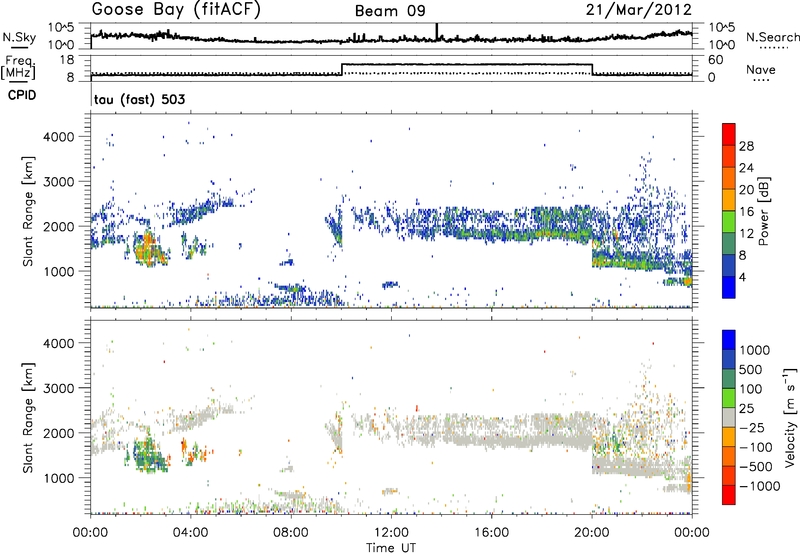Screen dimensions: 800x554
Task: Click the 'Power [dB]' color bar label
Action: click(x=763, y=211)
